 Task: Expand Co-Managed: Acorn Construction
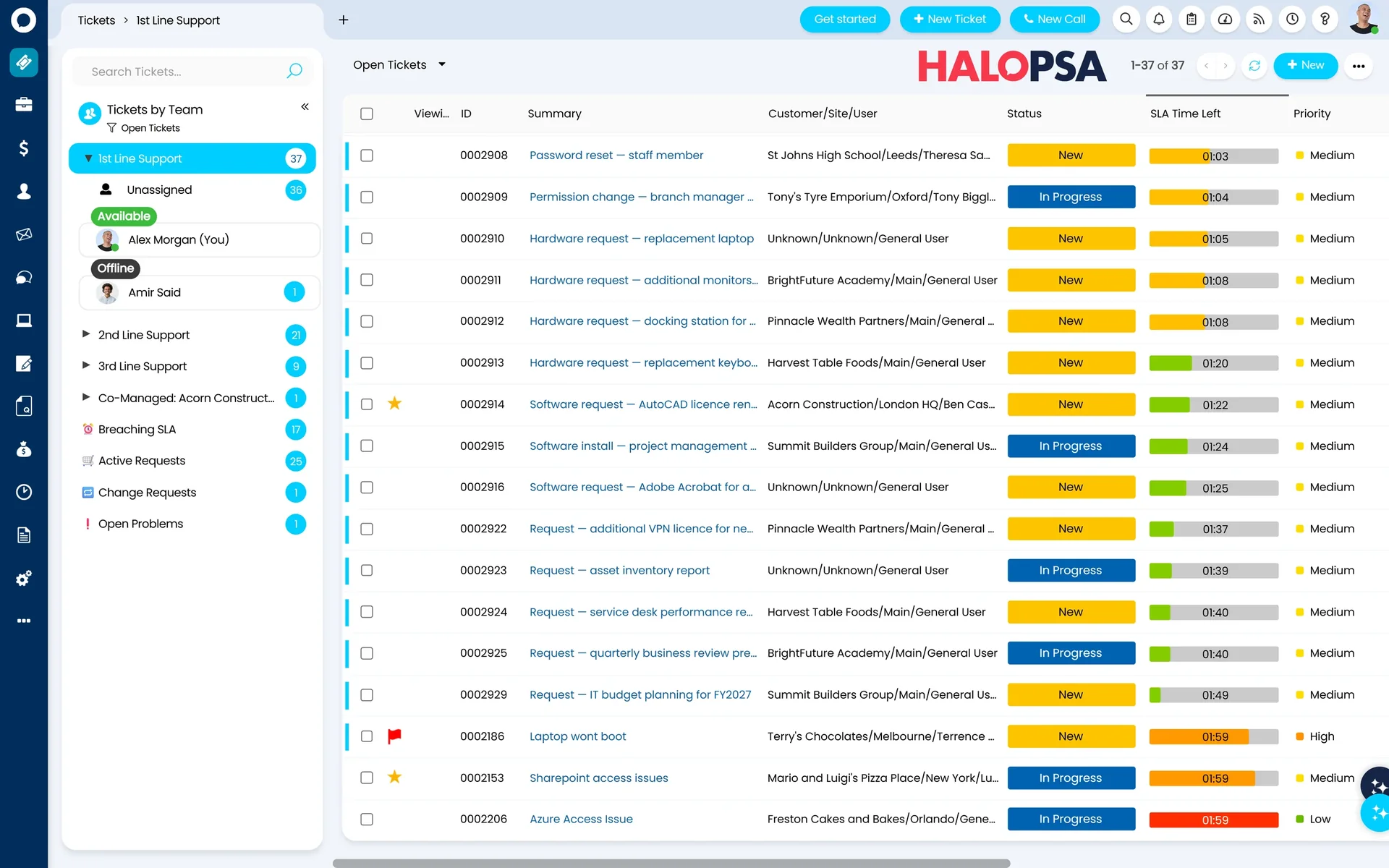(x=86, y=397)
